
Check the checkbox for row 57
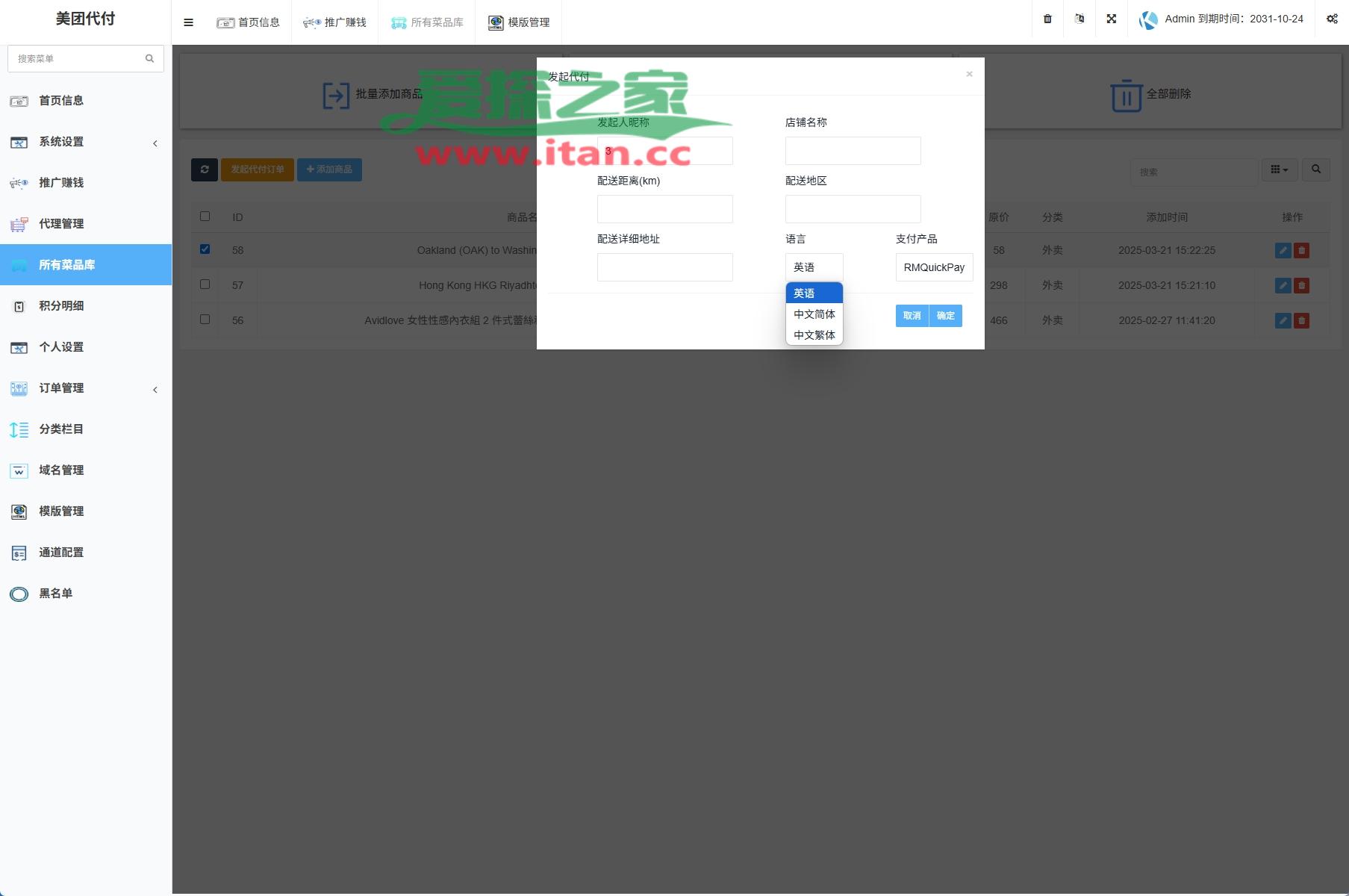(x=205, y=284)
